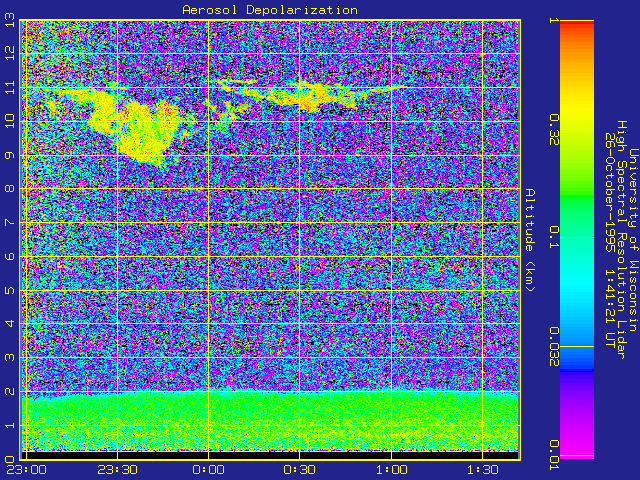Click the colorbar value label 0.1
The height and width of the screenshot is (480, 640).
pos(553,237)
